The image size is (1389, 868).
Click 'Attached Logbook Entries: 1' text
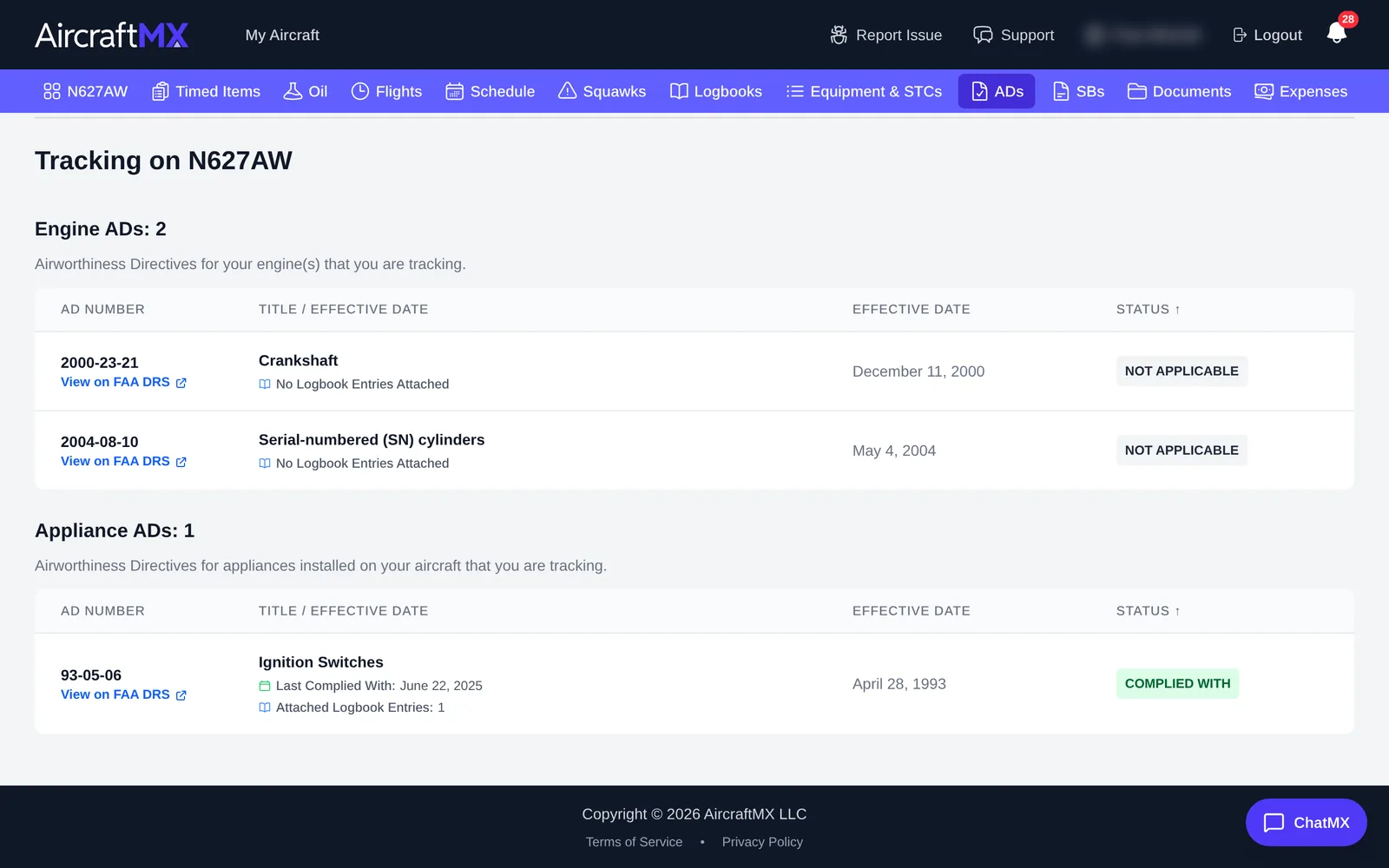tap(360, 707)
